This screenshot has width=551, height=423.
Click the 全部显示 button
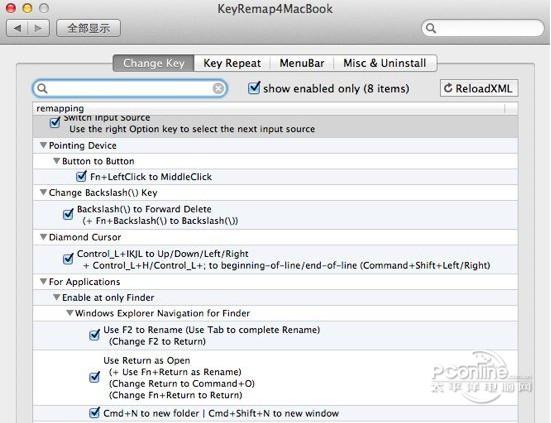pos(89,28)
